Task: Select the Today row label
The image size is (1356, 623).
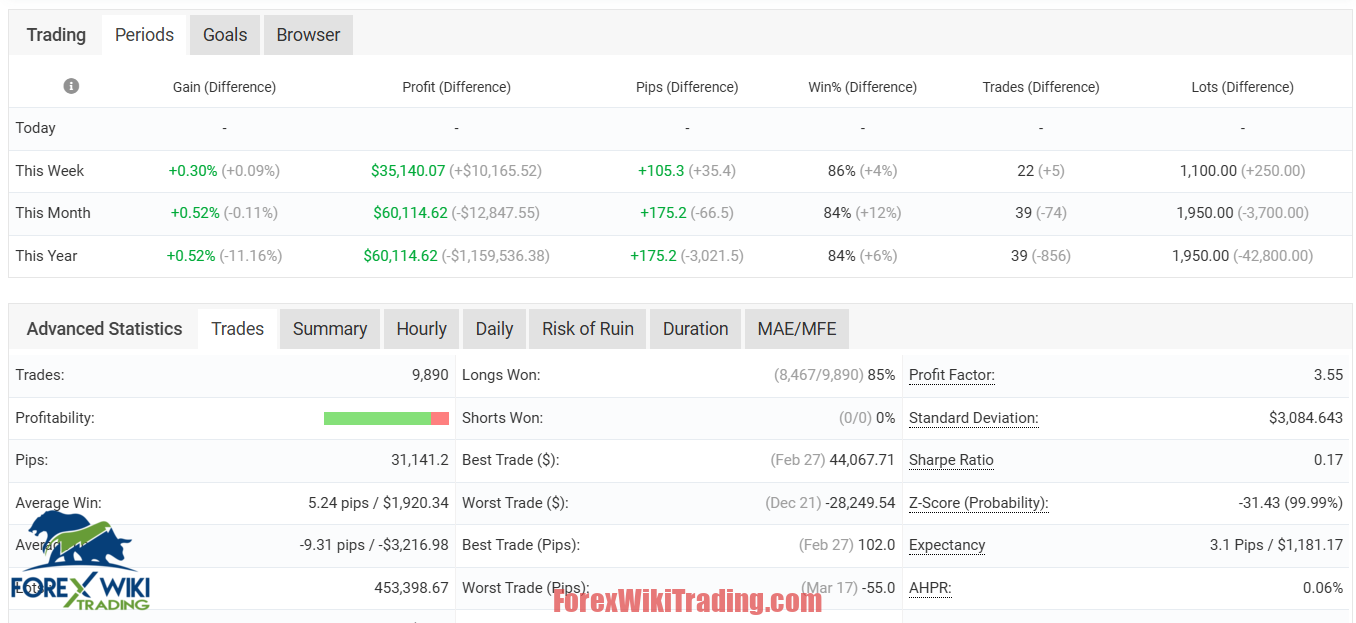Action: (x=36, y=128)
